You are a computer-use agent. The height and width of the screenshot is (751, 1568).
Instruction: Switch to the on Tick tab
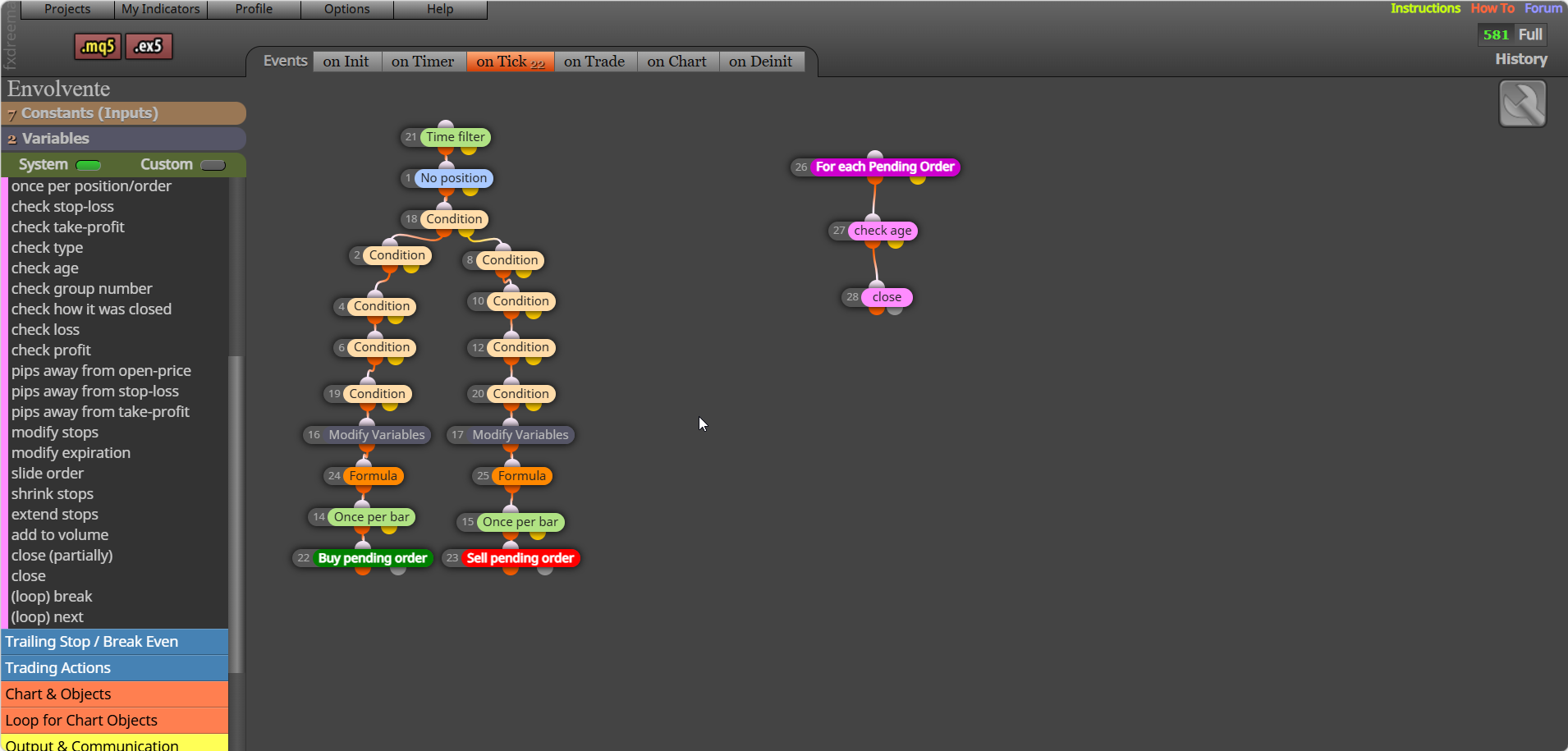511,62
